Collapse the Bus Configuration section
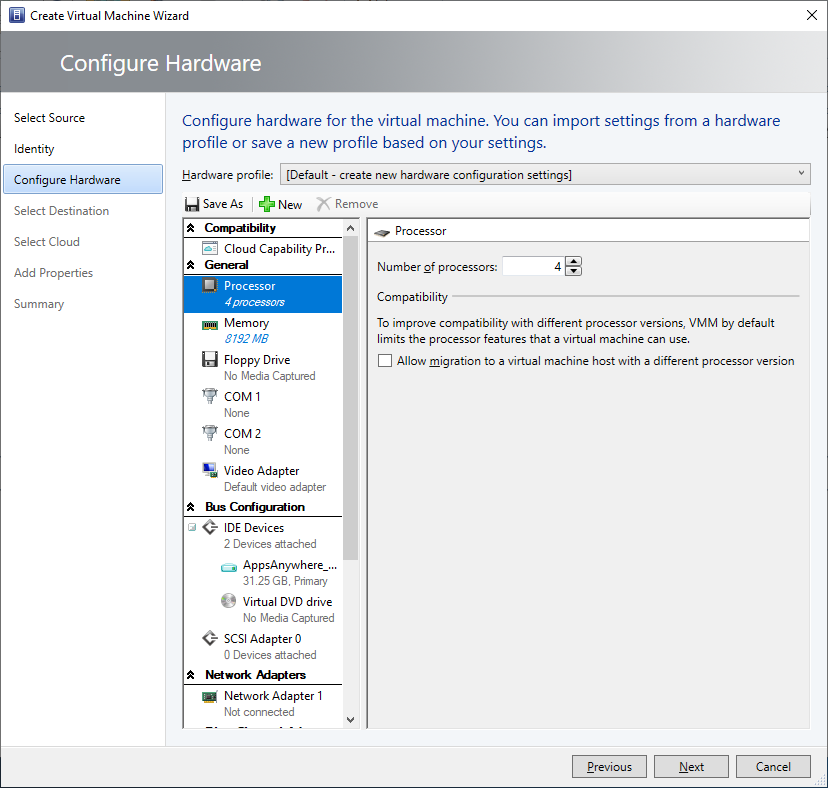The image size is (828, 788). [192, 507]
